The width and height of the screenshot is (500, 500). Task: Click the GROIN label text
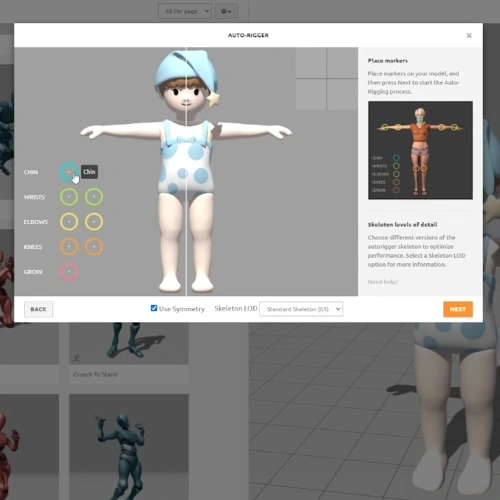click(x=33, y=272)
